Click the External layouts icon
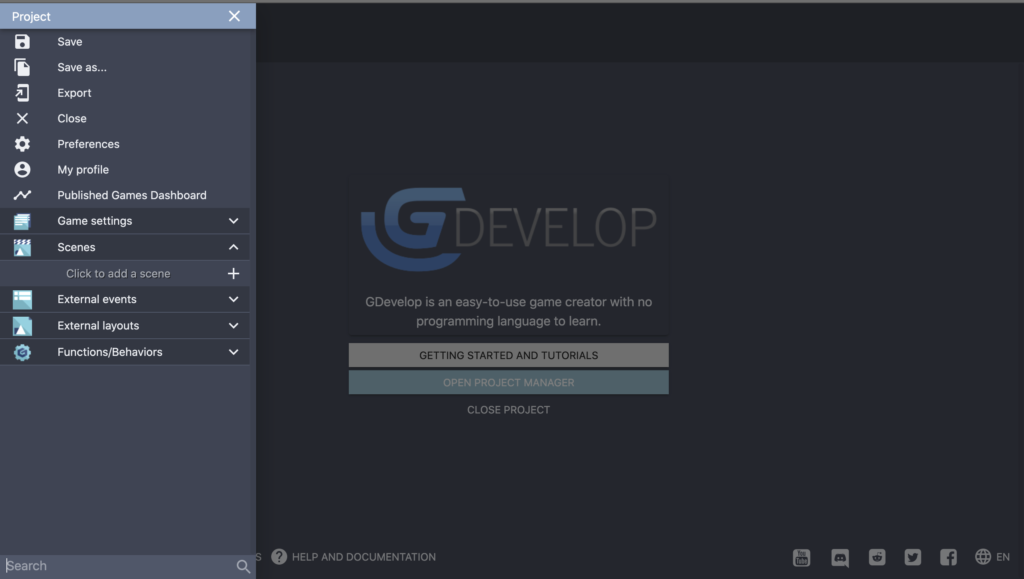This screenshot has height=579, width=1024. [22, 326]
